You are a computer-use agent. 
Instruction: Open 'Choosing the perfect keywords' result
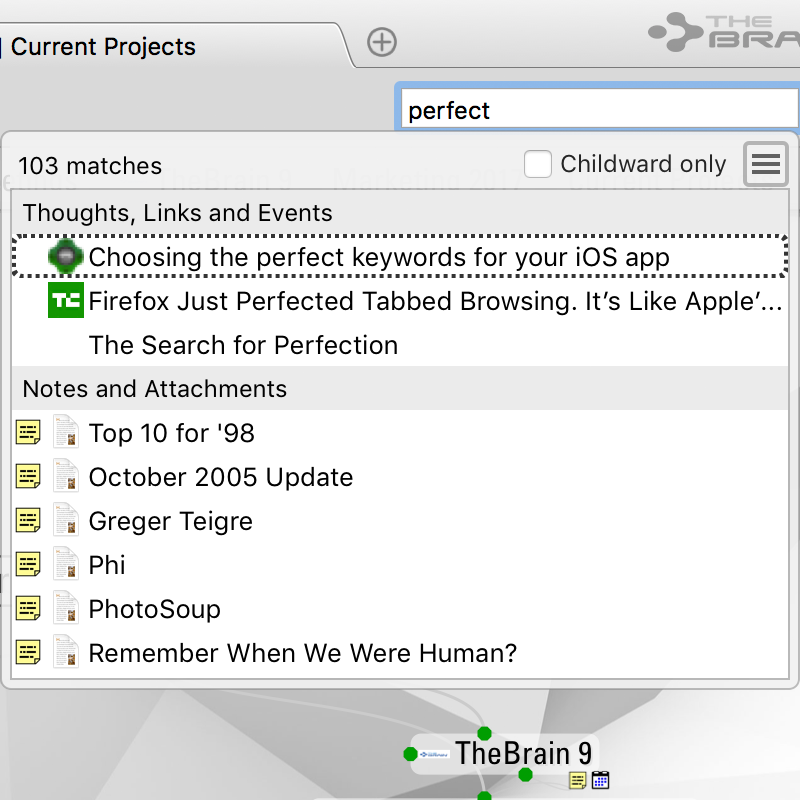[x=378, y=257]
